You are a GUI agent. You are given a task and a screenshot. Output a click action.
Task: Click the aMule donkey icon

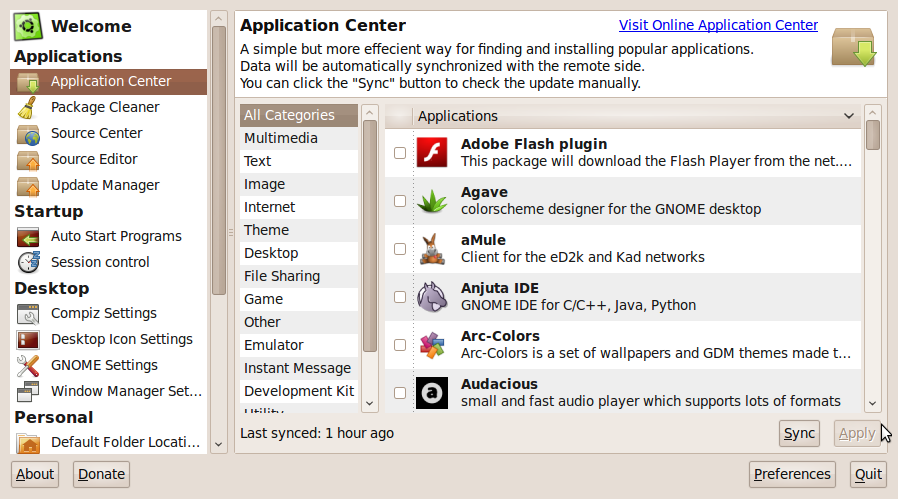(431, 249)
